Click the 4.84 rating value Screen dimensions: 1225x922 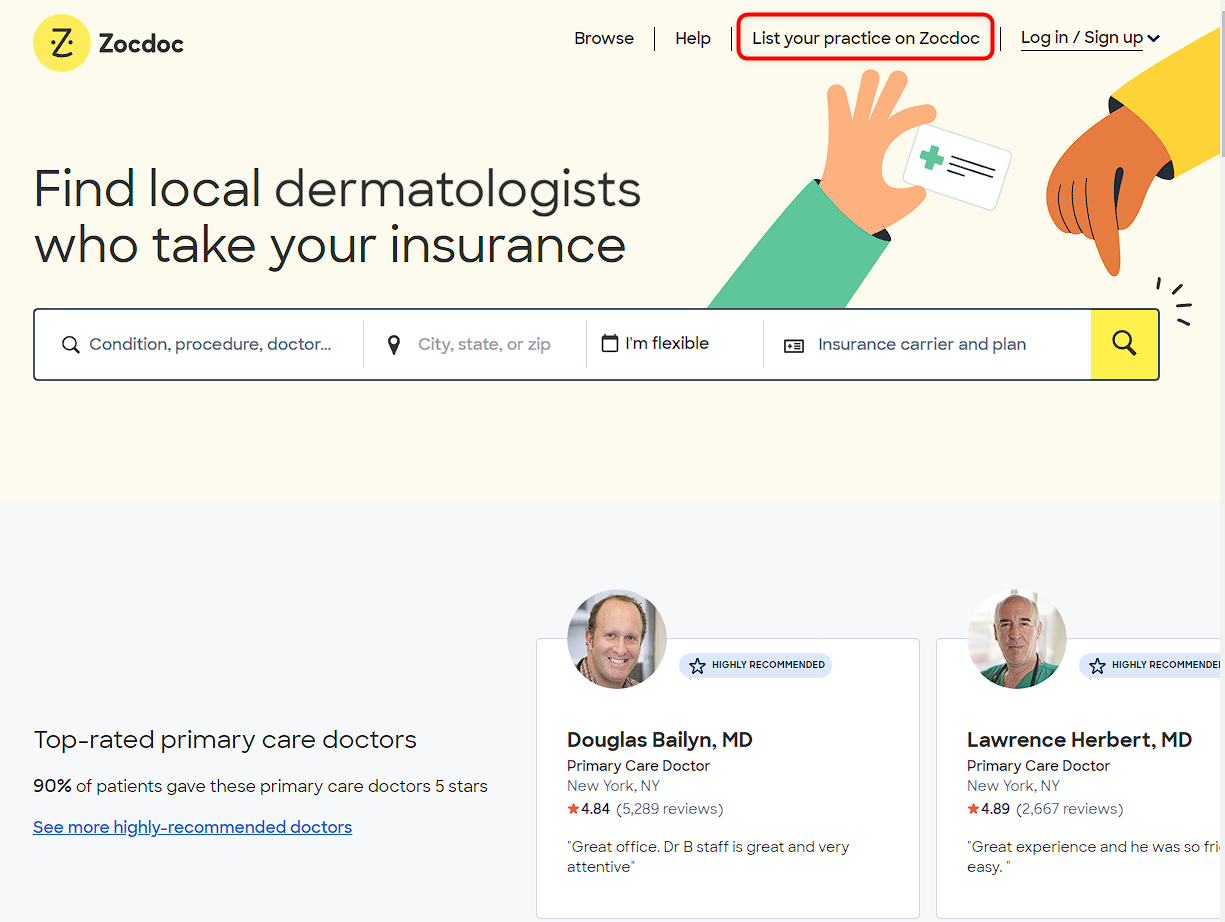[596, 809]
